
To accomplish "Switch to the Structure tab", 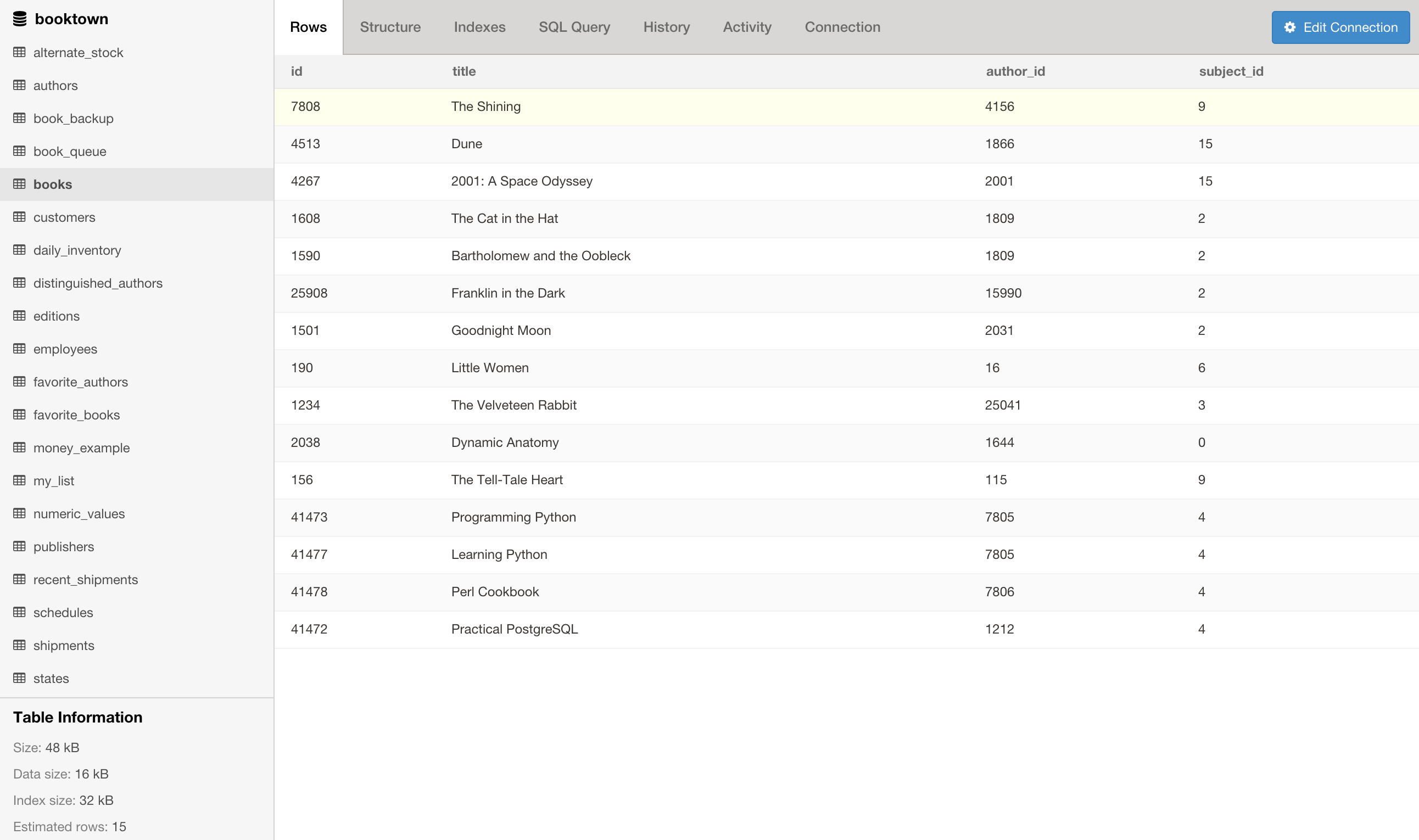I will pyautogui.click(x=390, y=27).
